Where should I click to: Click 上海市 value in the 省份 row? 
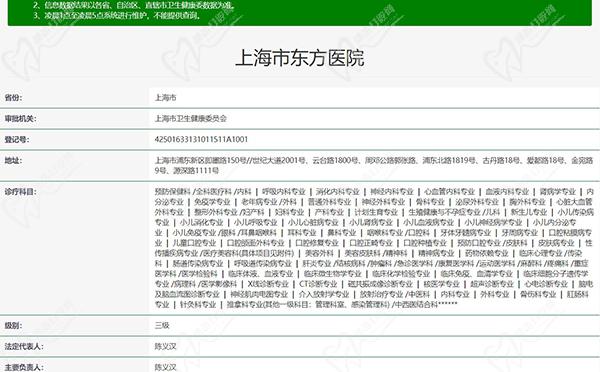click(x=166, y=98)
